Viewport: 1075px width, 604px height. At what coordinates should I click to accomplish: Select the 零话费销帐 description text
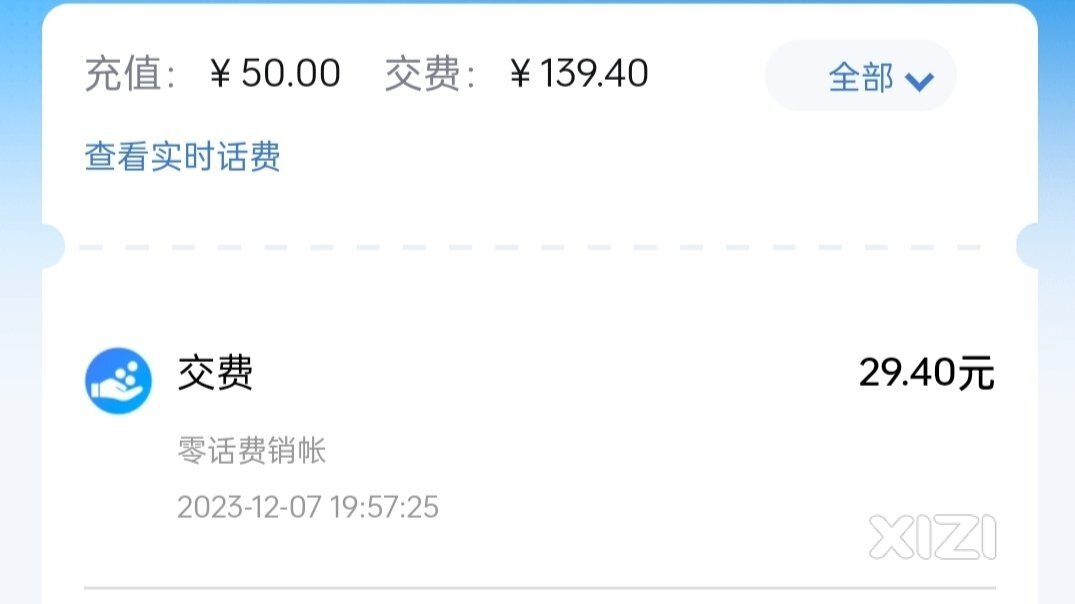pos(252,450)
